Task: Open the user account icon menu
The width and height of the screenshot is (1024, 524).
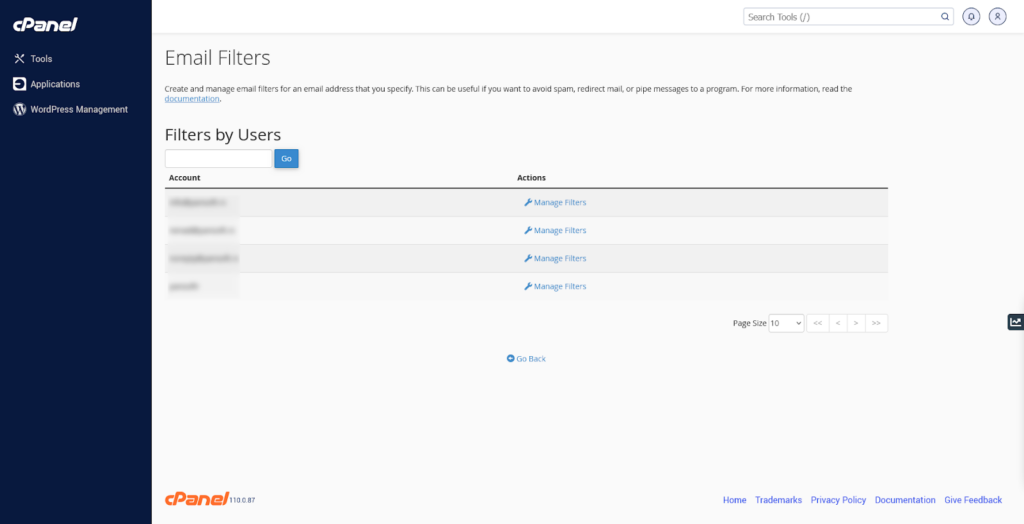Action: pos(997,17)
